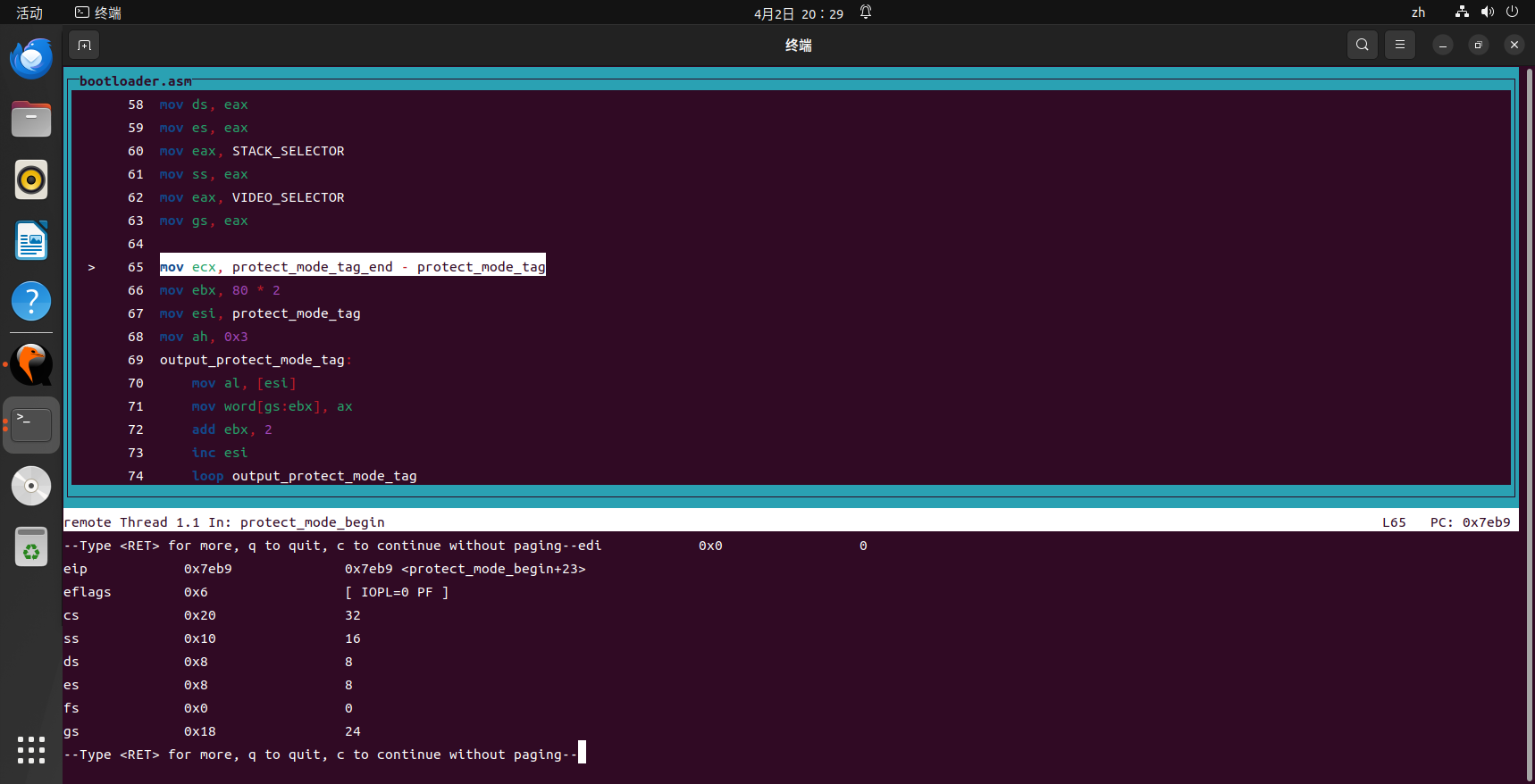
Task: Open the terminal search
Action: pos(1362,45)
